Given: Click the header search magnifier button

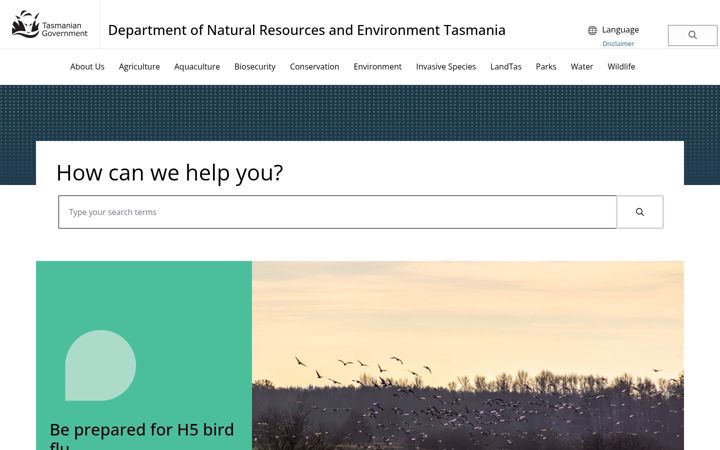Looking at the screenshot, I should [692, 35].
